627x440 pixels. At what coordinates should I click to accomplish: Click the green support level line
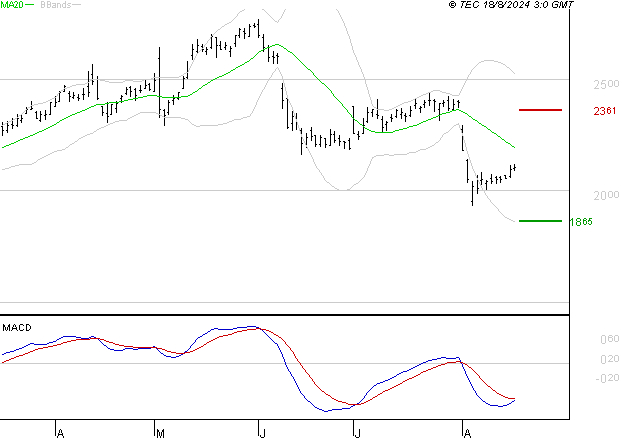click(540, 221)
